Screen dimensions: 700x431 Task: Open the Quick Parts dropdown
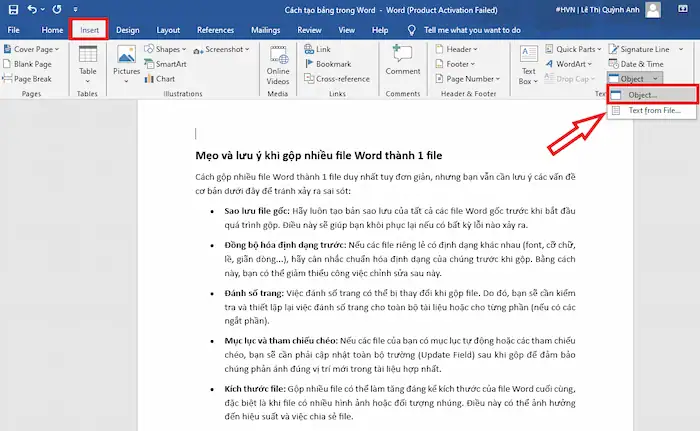(577, 49)
